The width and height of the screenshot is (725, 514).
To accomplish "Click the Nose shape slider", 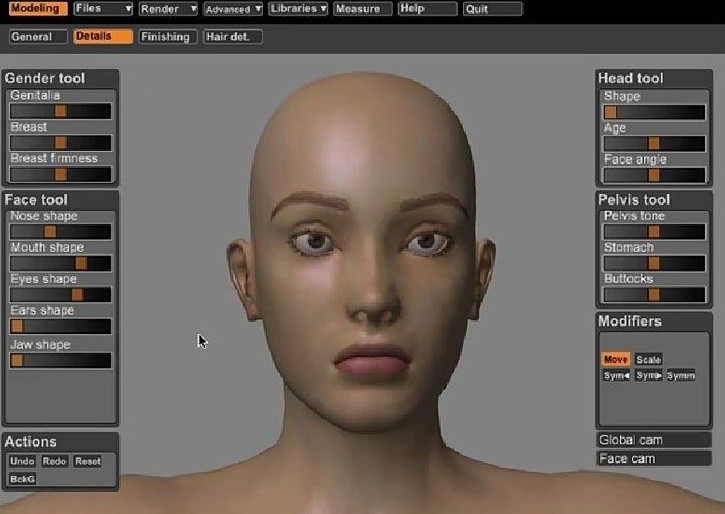I will coord(60,231).
